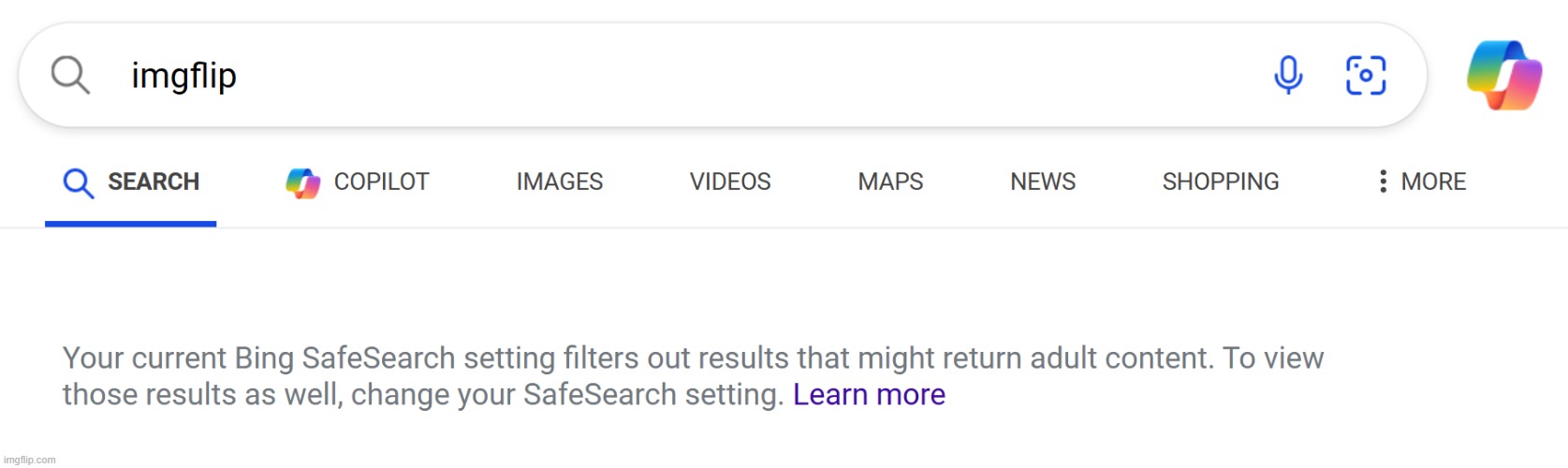Show the NEWS results tab
The image size is (1568, 468).
click(x=1043, y=182)
